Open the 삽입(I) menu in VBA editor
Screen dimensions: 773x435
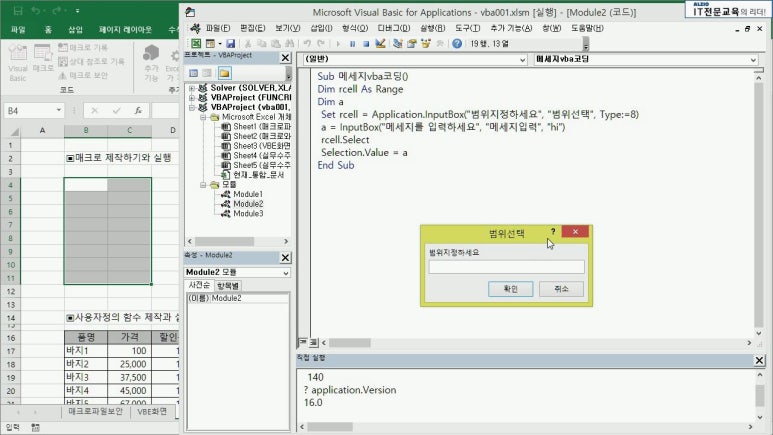321,28
